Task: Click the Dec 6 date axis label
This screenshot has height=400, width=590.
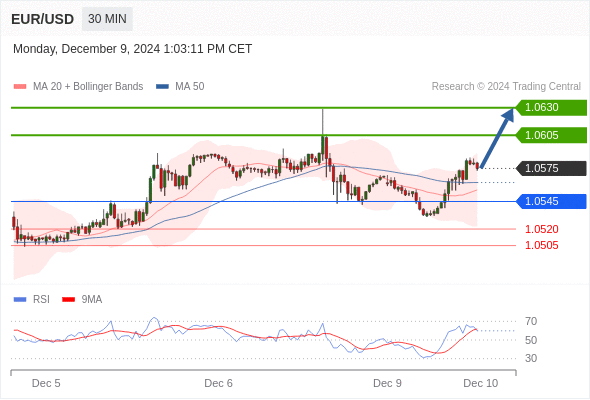Action: (218, 383)
